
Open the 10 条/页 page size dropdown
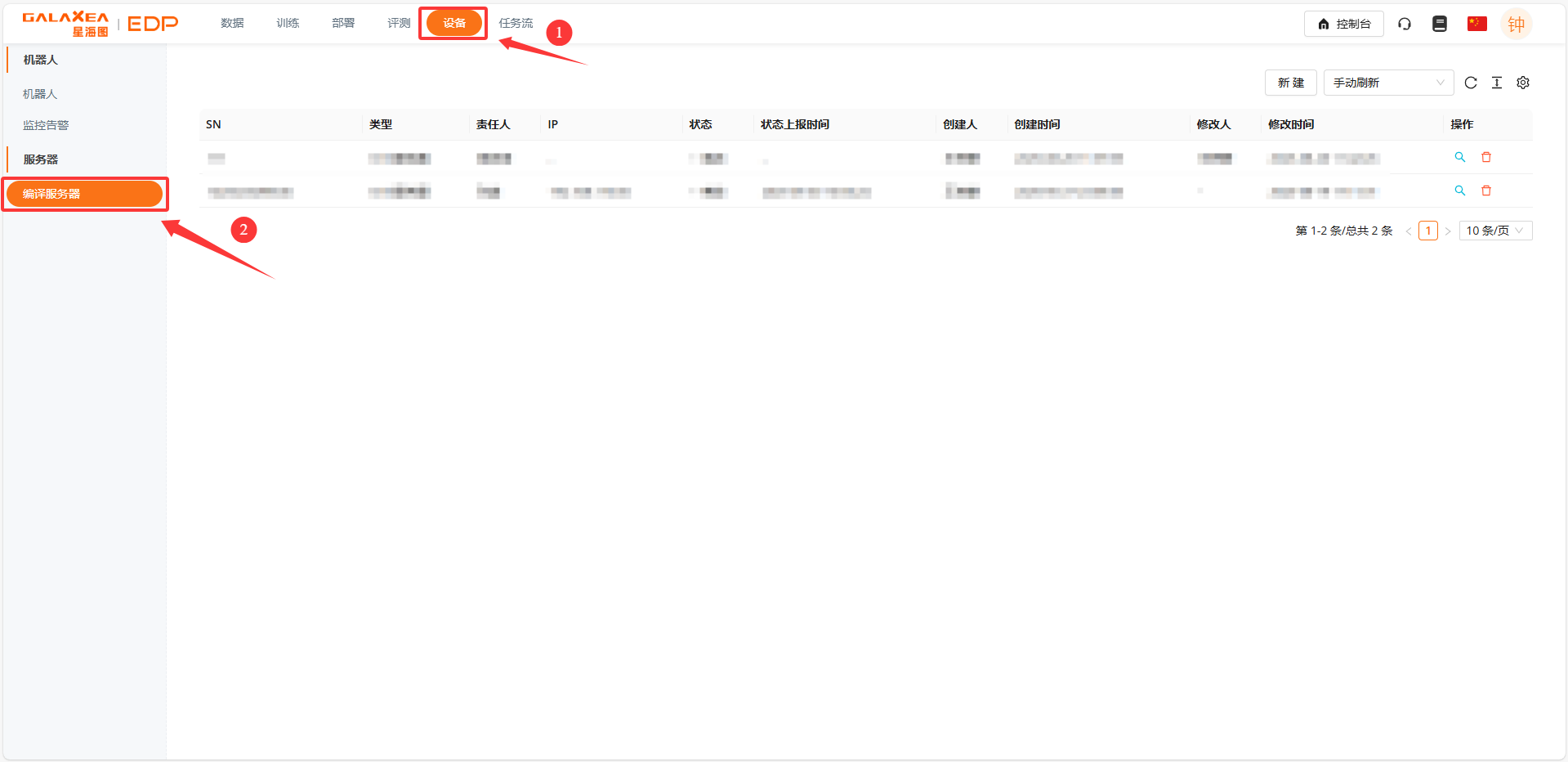(1494, 230)
